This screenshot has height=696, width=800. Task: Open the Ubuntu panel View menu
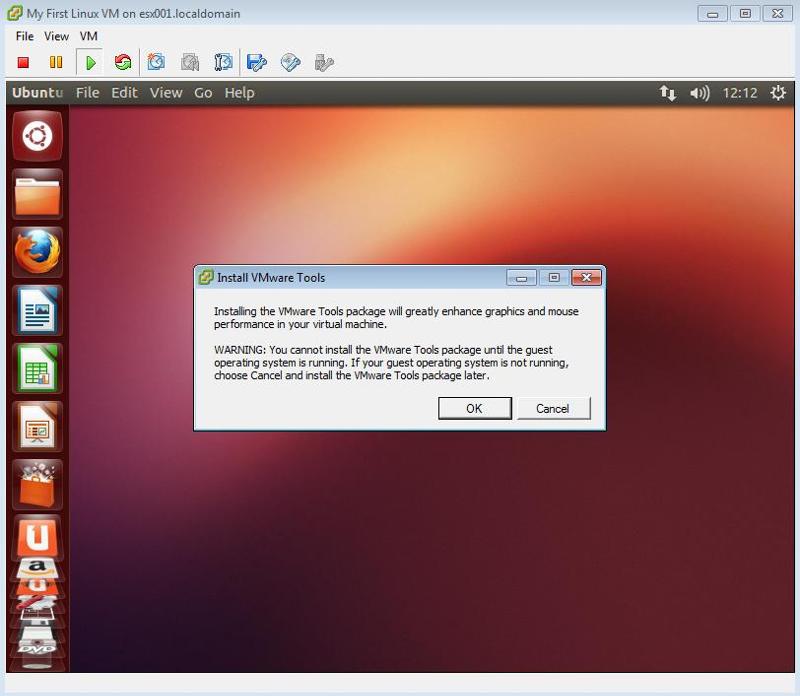tap(166, 93)
